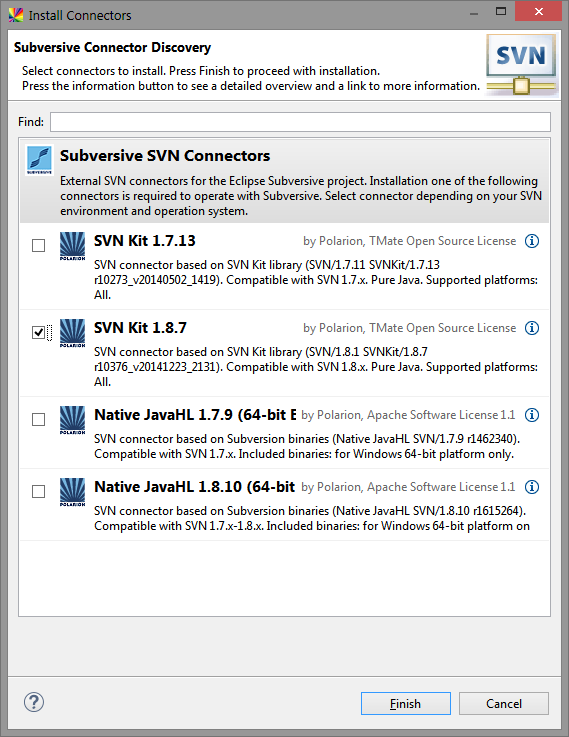Click the SVN banner image in header
This screenshot has height=737, width=569.
pyautogui.click(x=521, y=64)
